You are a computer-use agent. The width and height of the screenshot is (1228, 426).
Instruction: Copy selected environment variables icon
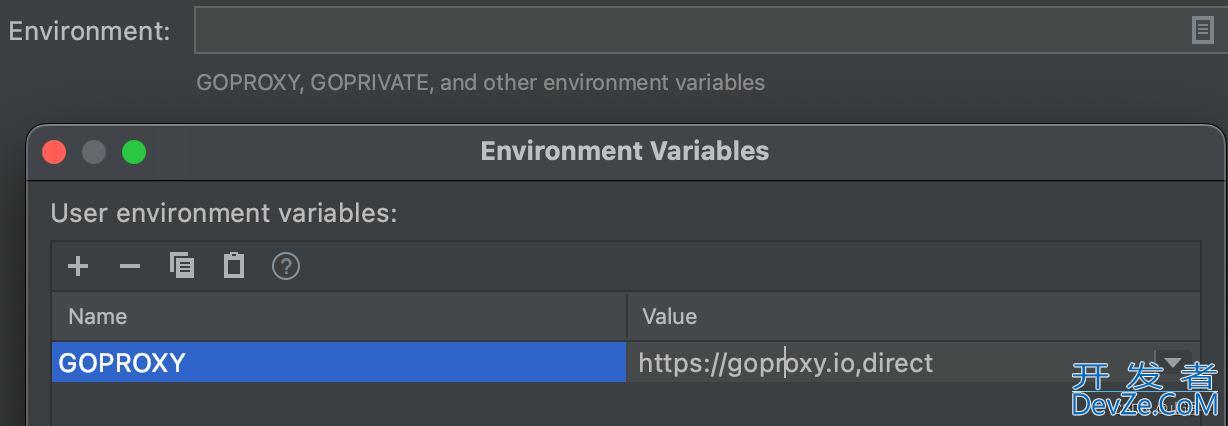pos(182,265)
